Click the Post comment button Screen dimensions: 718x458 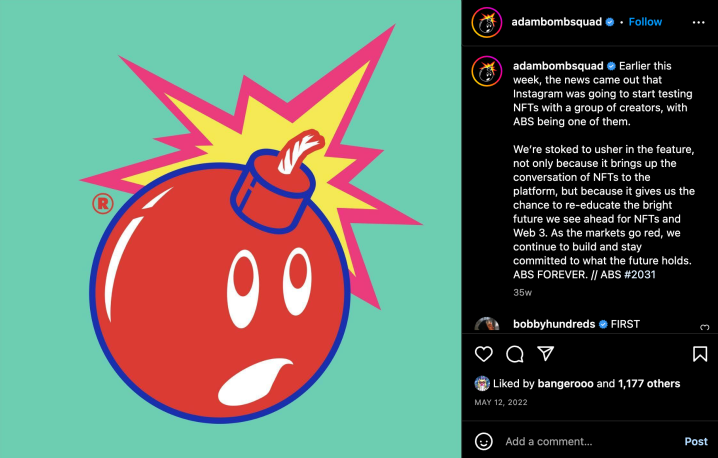point(696,442)
